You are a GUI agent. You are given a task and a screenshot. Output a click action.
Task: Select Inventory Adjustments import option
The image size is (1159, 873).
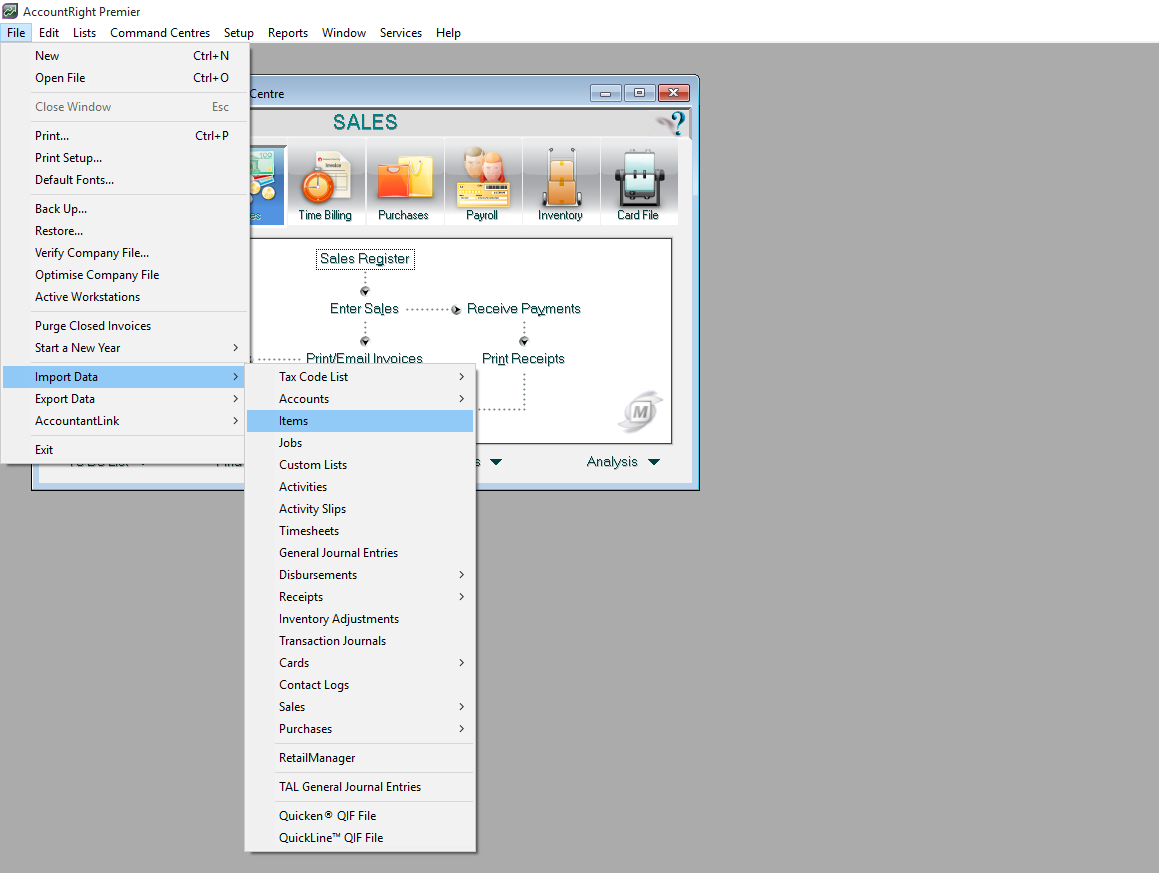pyautogui.click(x=360, y=619)
